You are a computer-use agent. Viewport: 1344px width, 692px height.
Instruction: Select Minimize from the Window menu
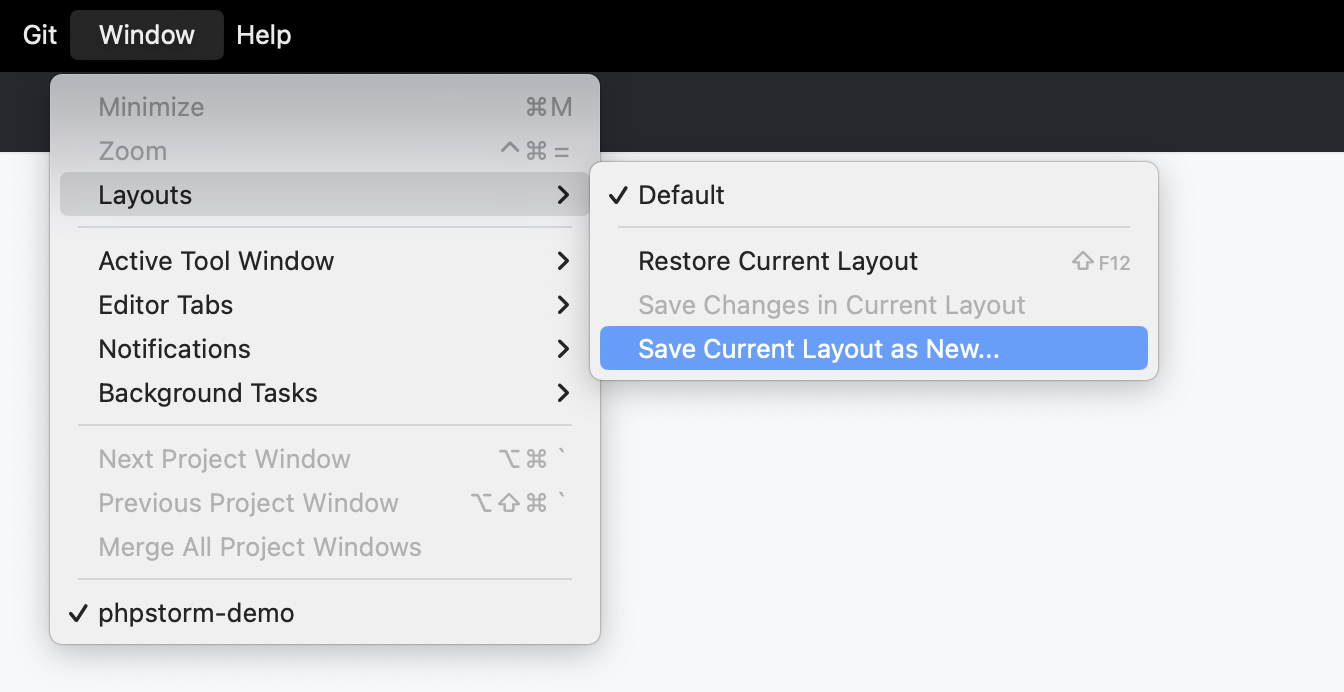(x=151, y=106)
